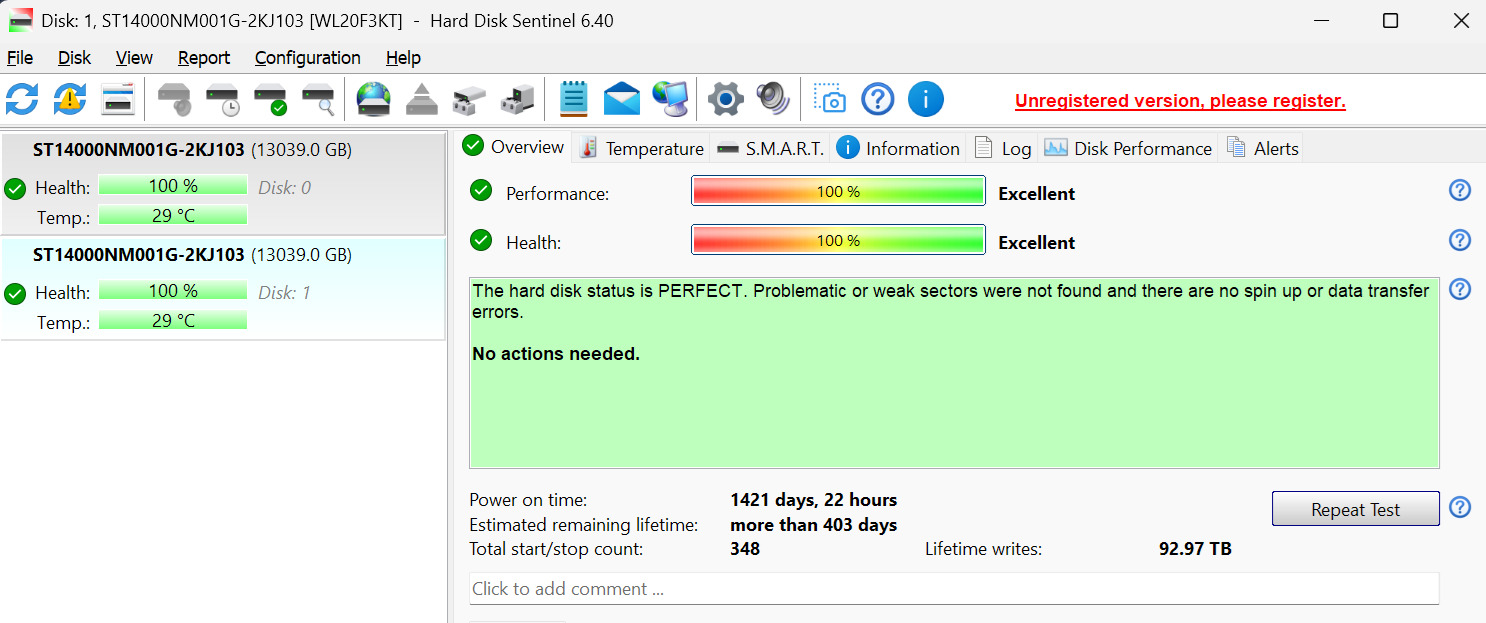Click the refresh icon with warning sign
Image resolution: width=1486 pixels, height=623 pixels.
[70, 99]
